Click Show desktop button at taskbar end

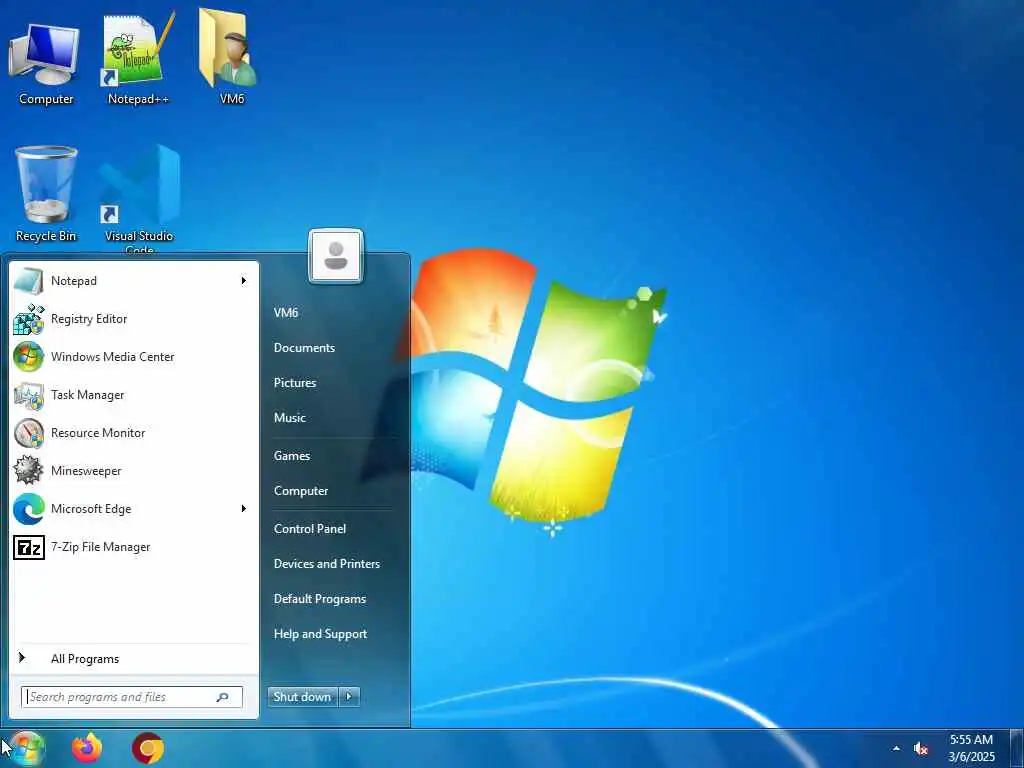pos(1016,748)
